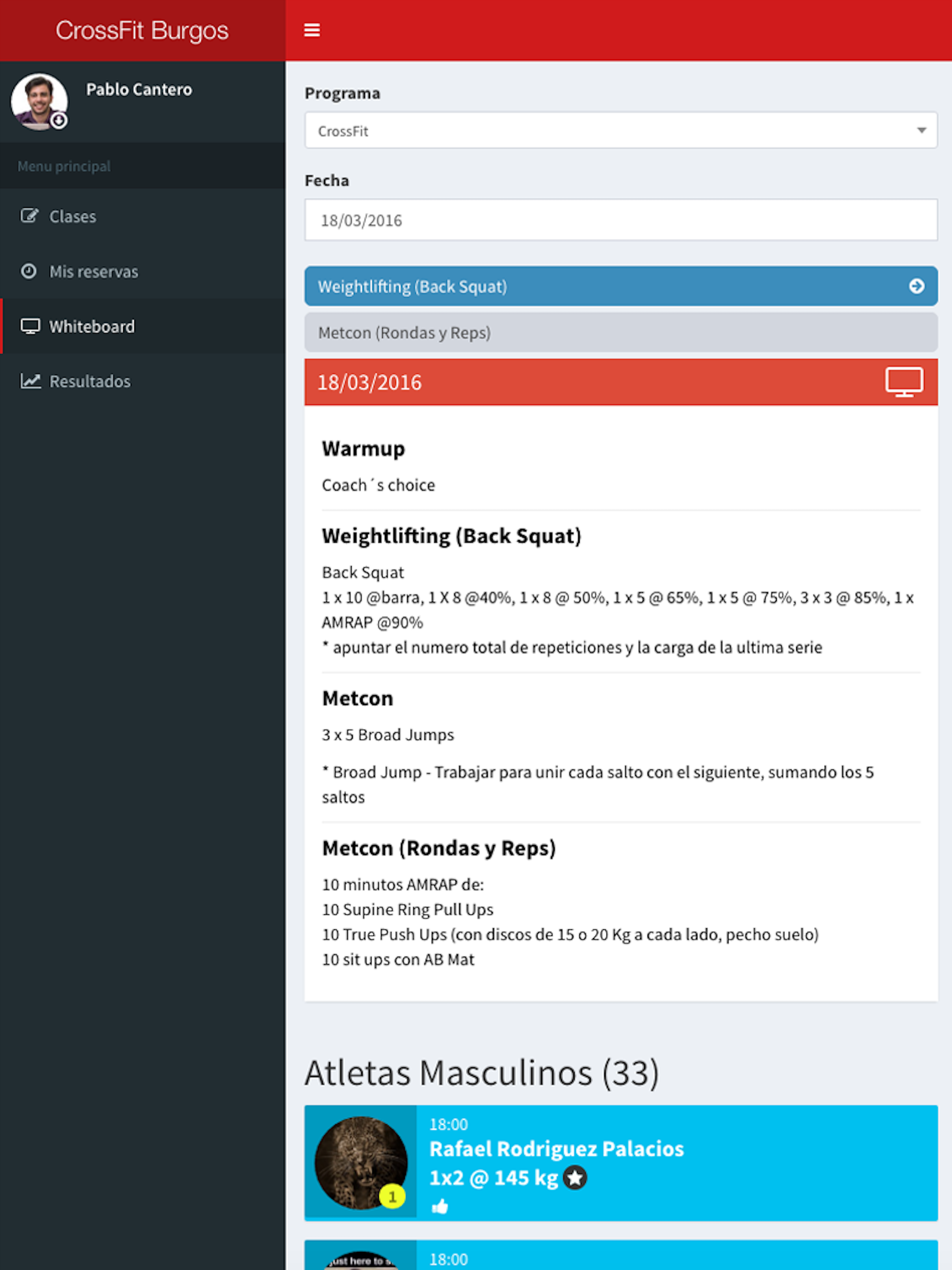Click the Atletas Masculinos (33) heading
The image size is (952, 1270).
tap(482, 1072)
